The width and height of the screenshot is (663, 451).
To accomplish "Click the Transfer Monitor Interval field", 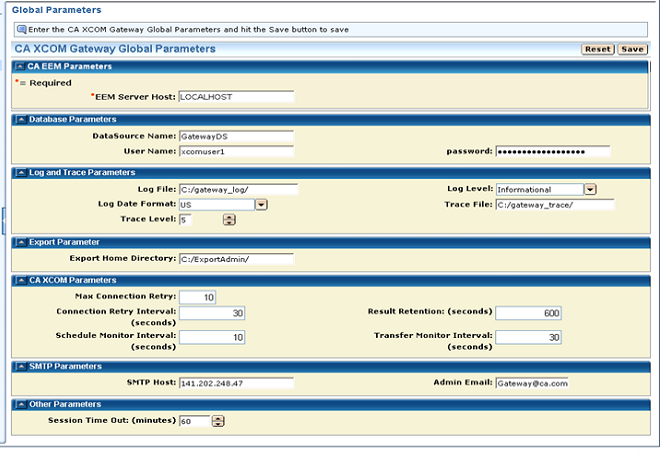I will pyautogui.click(x=529, y=337).
